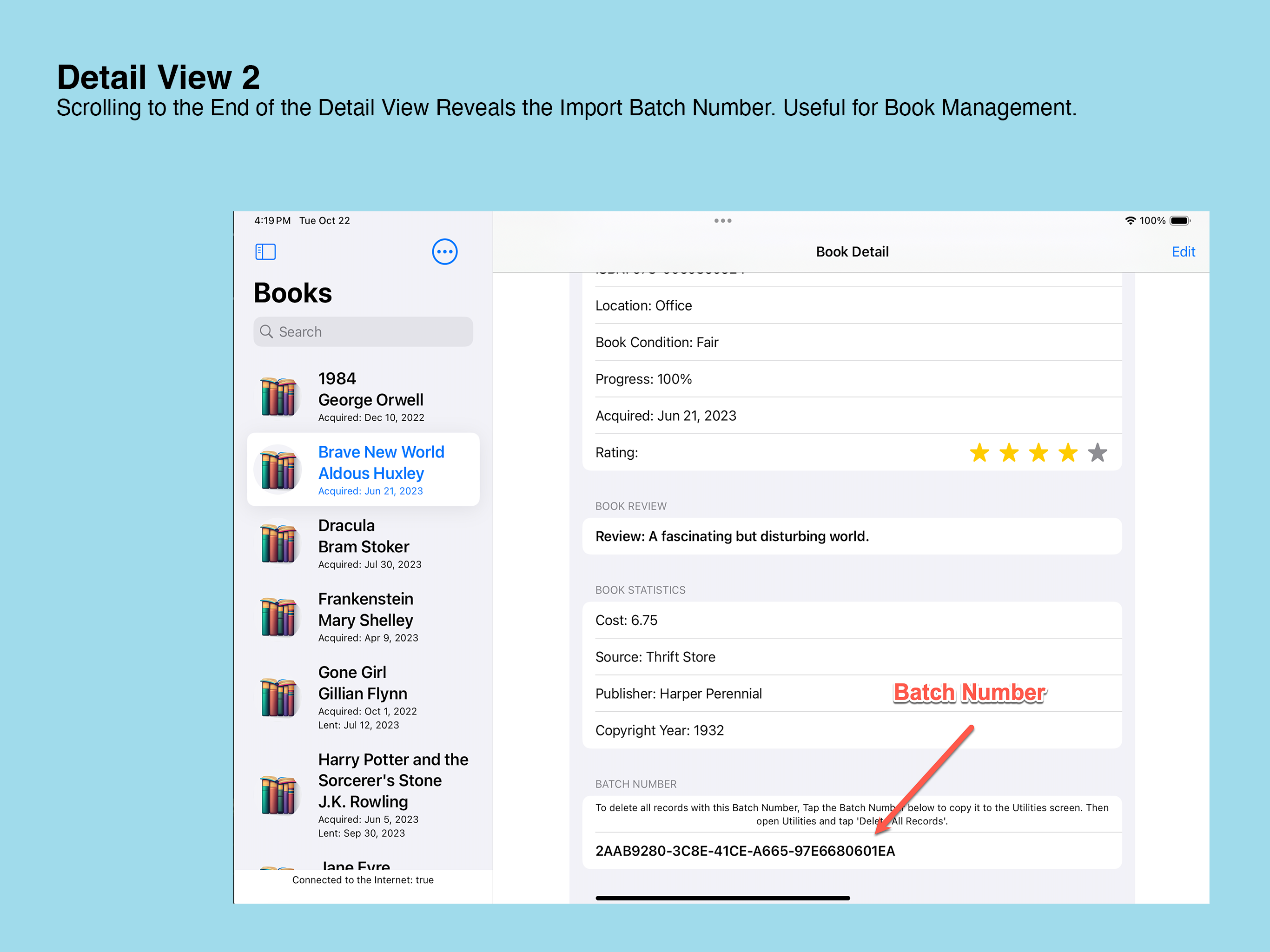Click the home indicator bar at bottom

(722, 898)
